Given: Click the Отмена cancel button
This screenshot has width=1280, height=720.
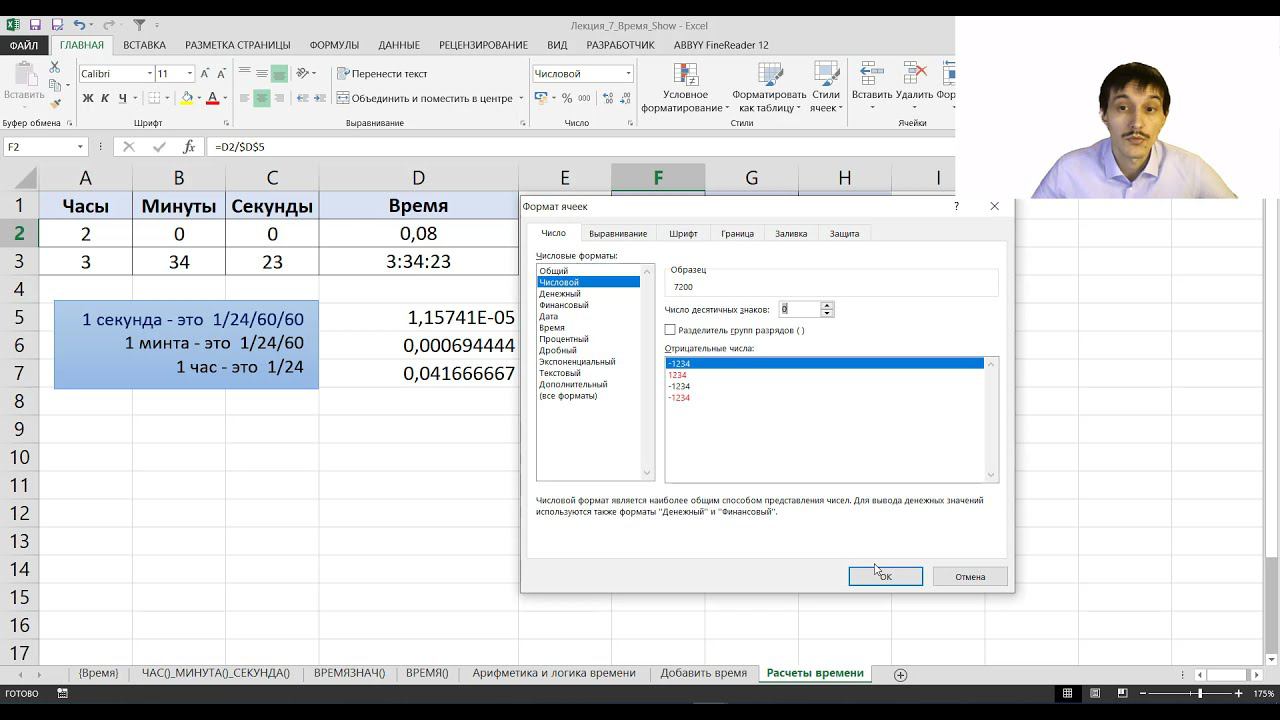Looking at the screenshot, I should pos(969,576).
